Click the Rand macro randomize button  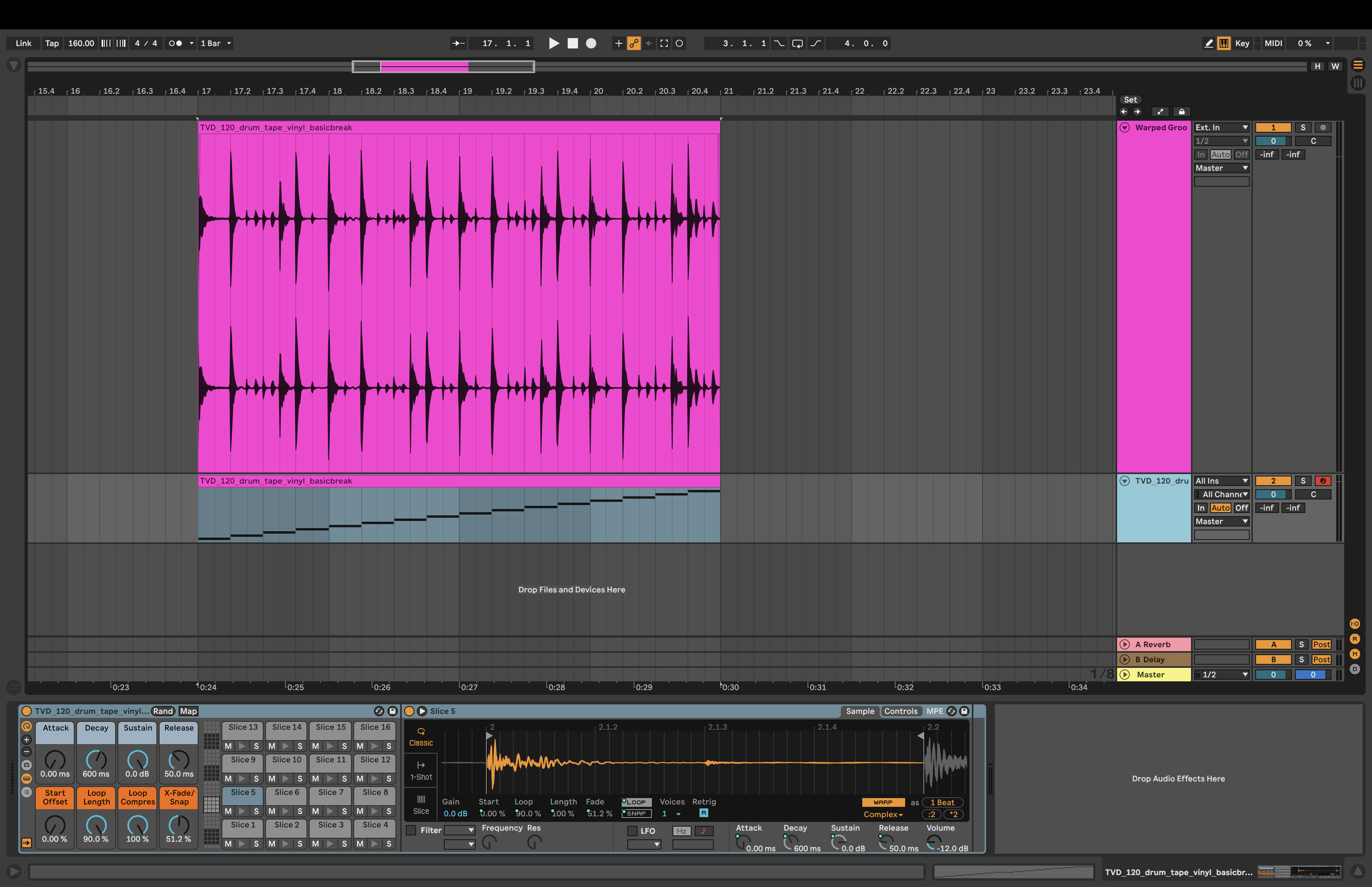(x=163, y=711)
